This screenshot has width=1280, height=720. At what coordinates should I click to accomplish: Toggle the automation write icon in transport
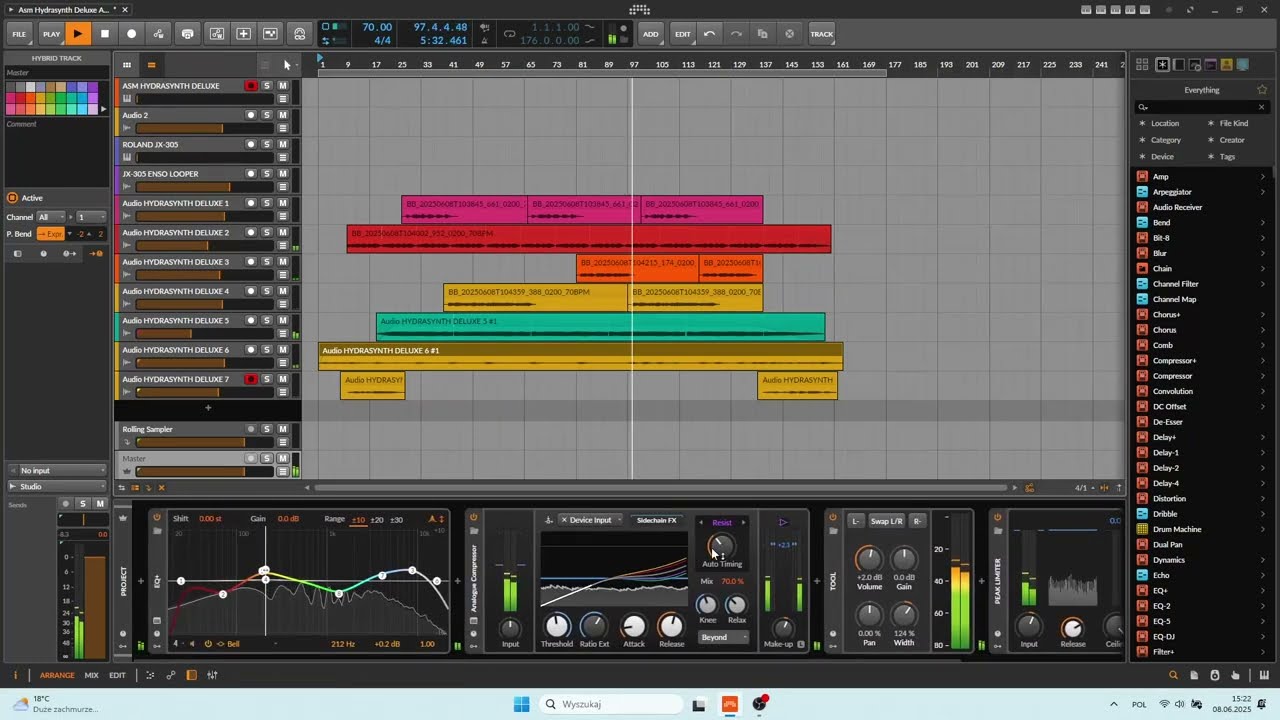158,34
